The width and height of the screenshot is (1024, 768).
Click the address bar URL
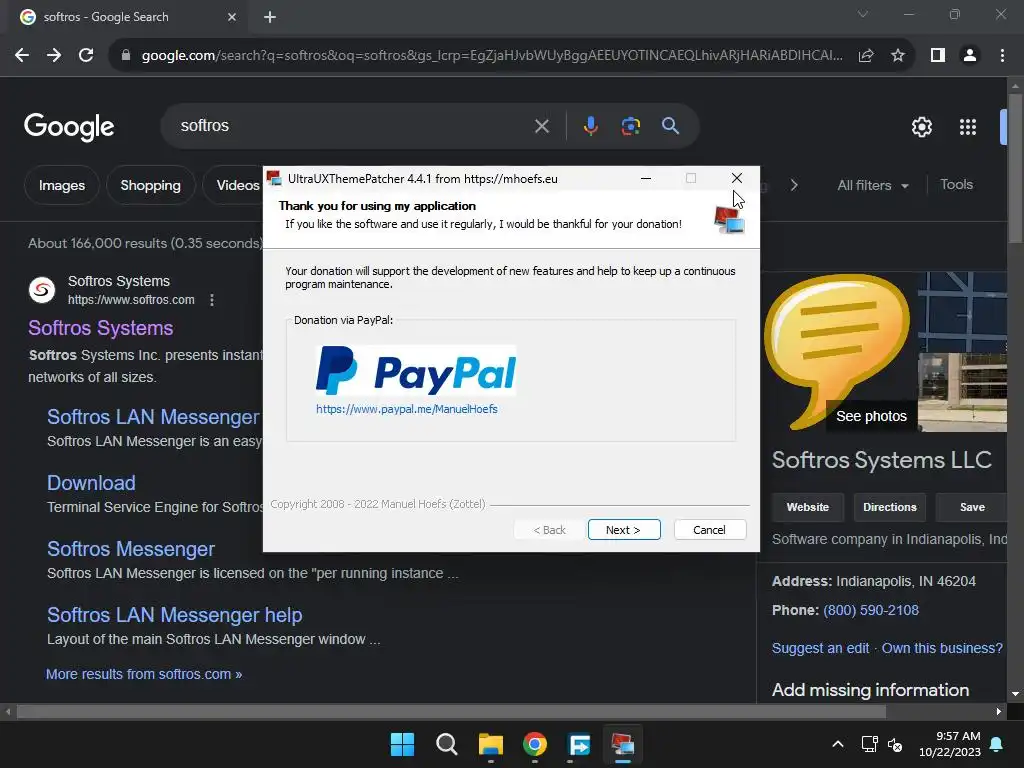[491, 56]
